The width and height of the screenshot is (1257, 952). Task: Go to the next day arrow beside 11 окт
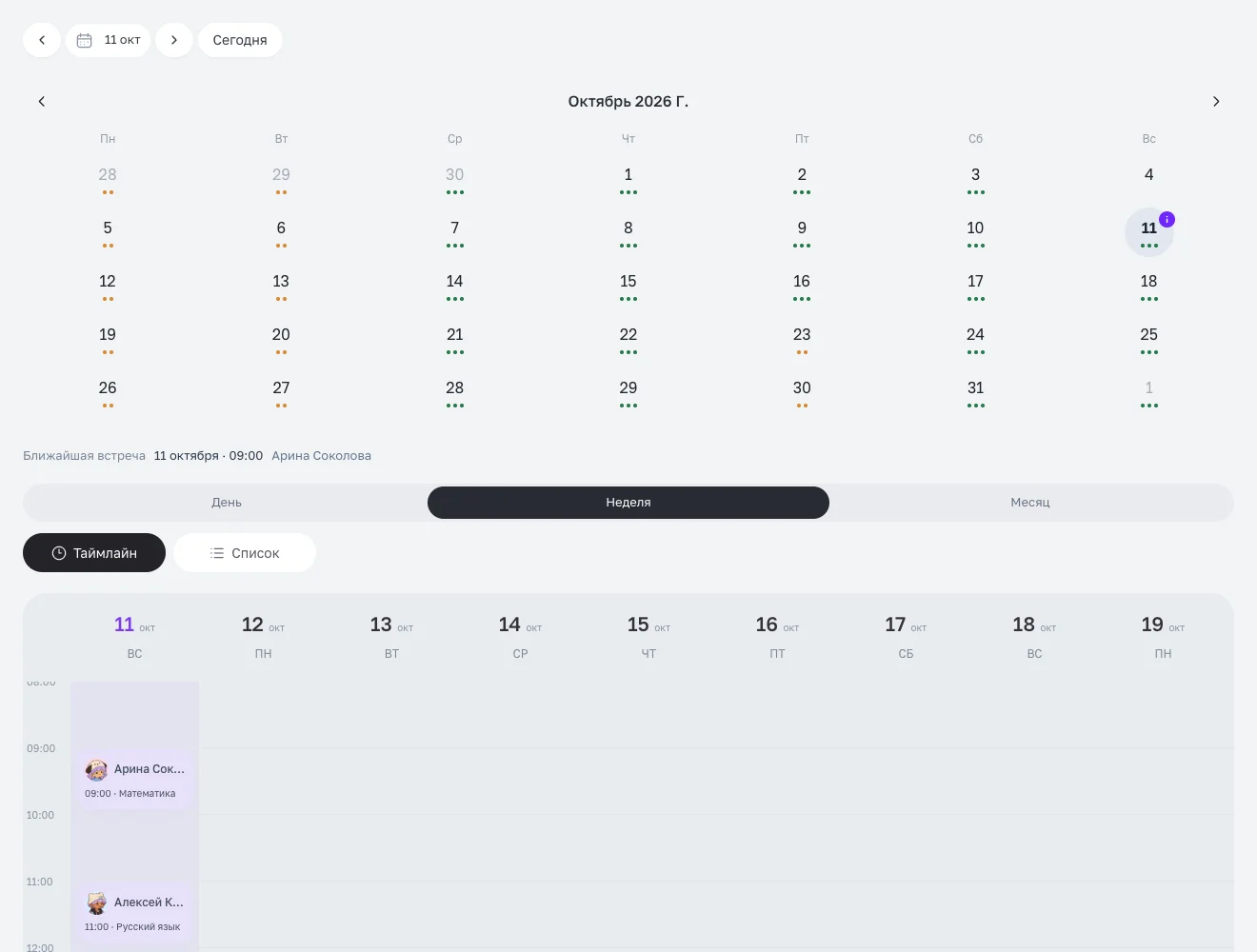[x=174, y=40]
